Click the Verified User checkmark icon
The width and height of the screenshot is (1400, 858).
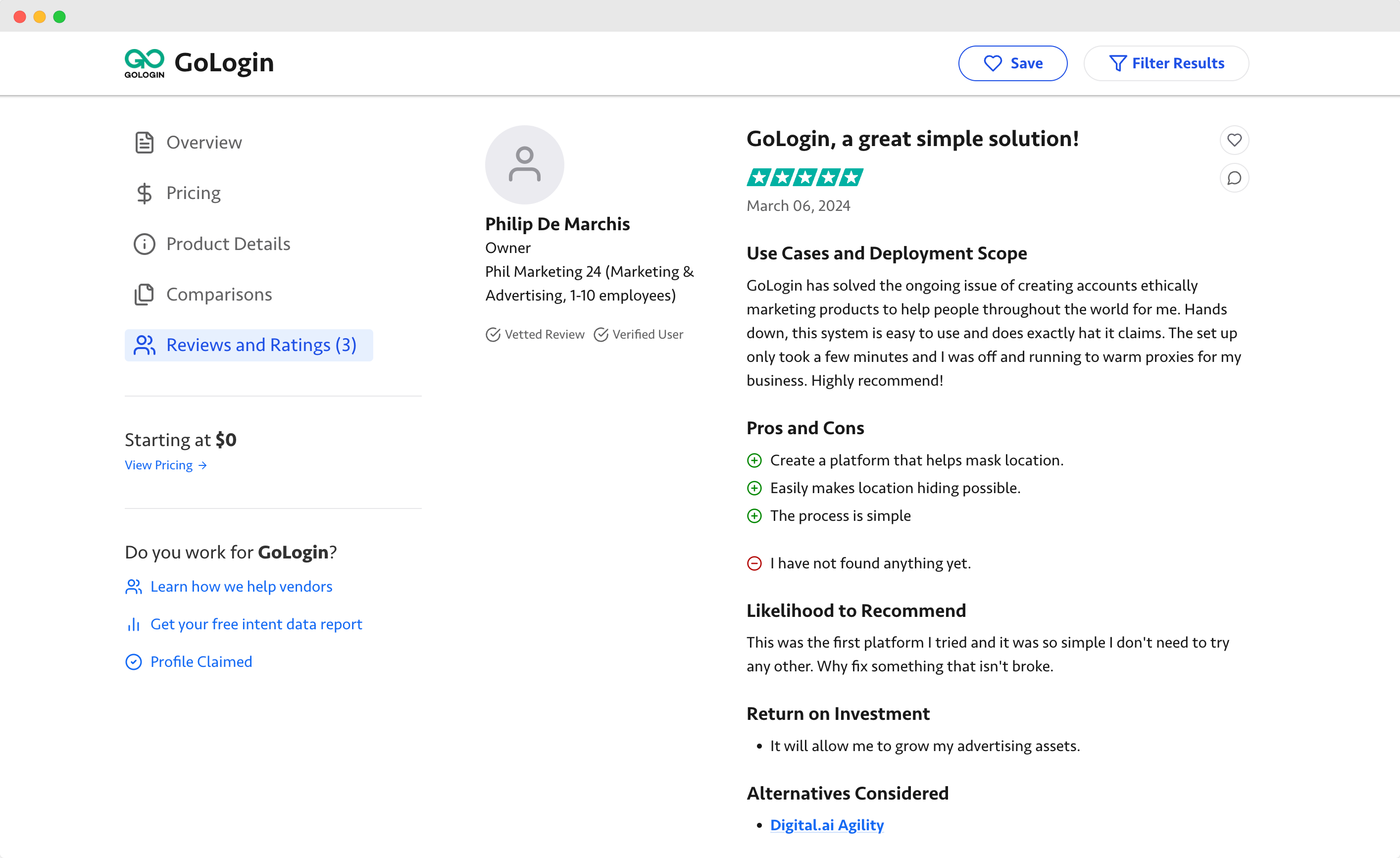600,335
